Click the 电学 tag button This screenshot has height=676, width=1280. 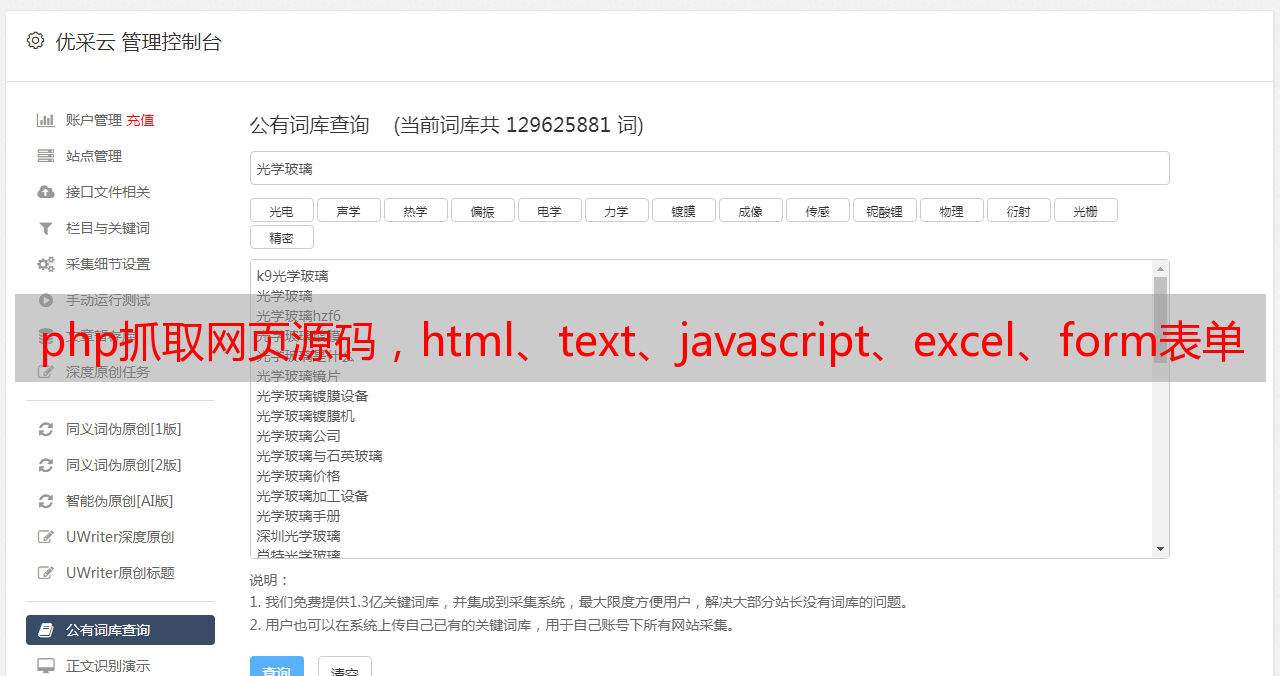click(x=549, y=211)
